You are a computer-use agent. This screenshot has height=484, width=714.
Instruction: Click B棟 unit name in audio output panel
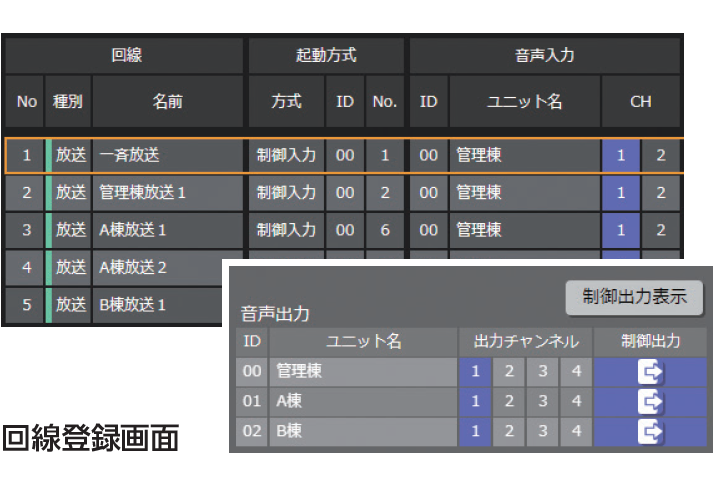click(x=363, y=431)
